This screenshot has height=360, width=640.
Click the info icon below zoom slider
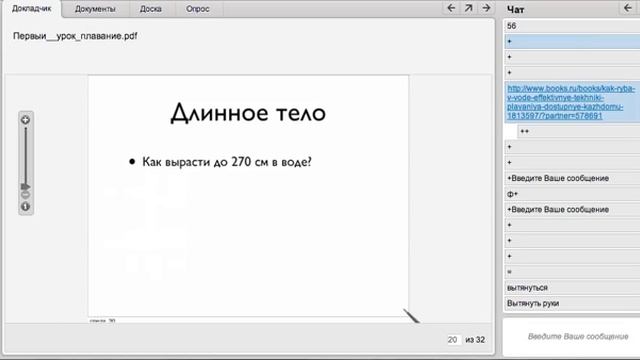[x=25, y=207]
